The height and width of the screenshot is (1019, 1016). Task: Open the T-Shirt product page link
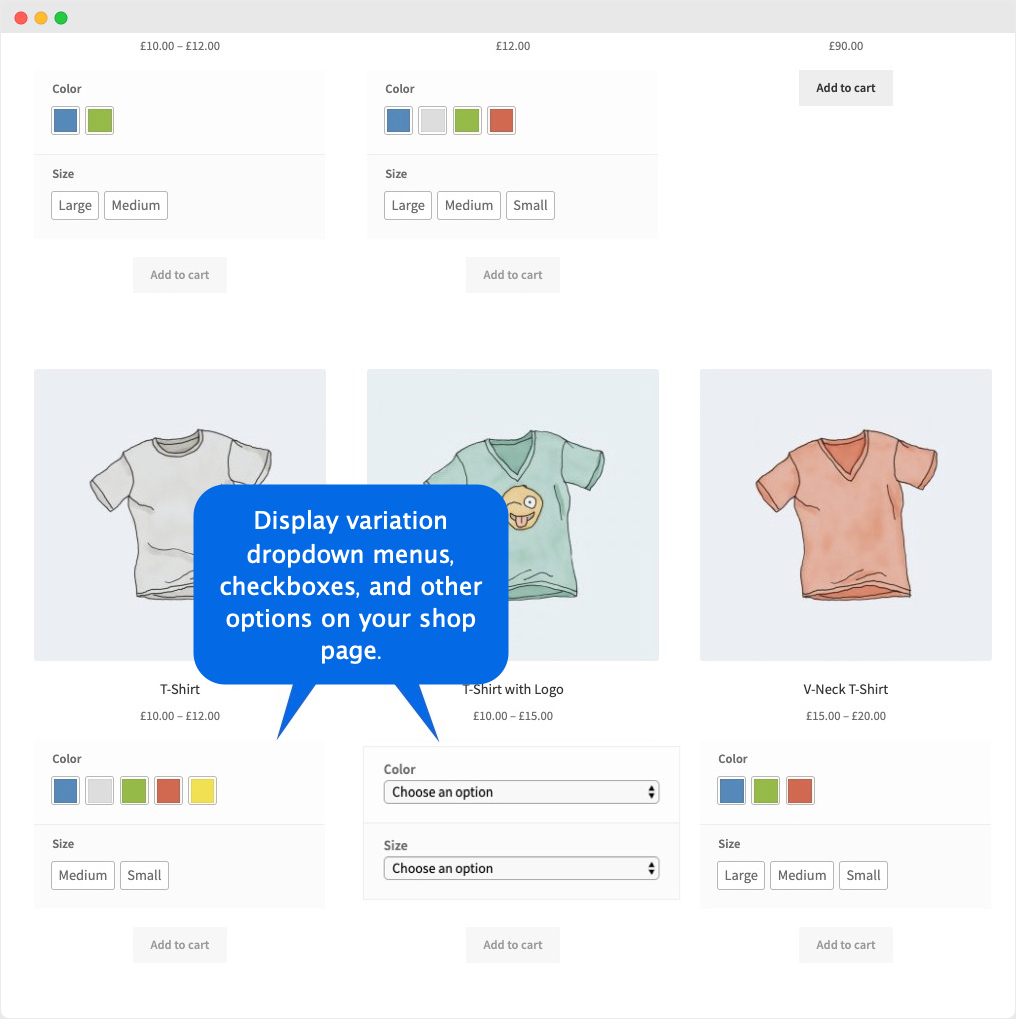(179, 689)
